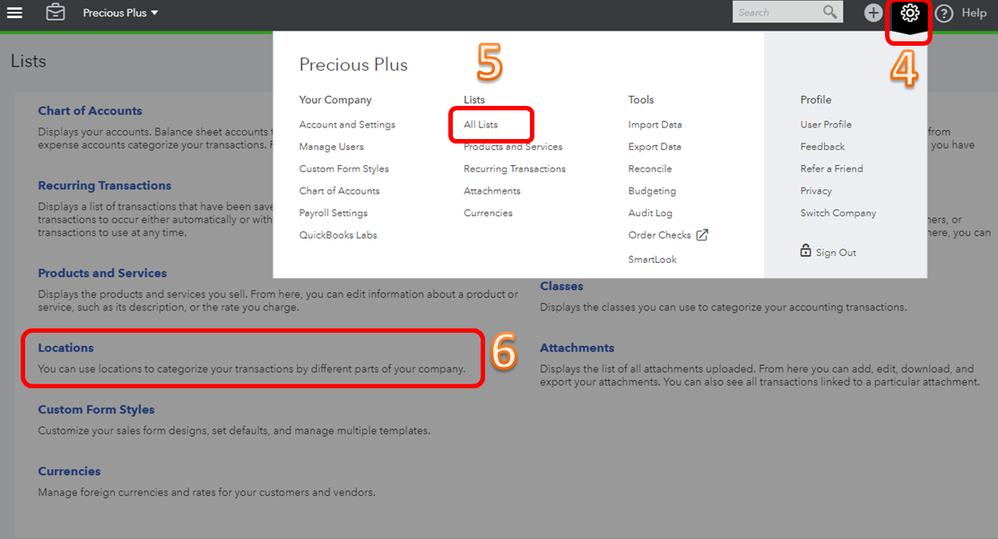This screenshot has width=998, height=539.
Task: Click the lock icon beside Sign Out
Action: pyautogui.click(x=806, y=250)
